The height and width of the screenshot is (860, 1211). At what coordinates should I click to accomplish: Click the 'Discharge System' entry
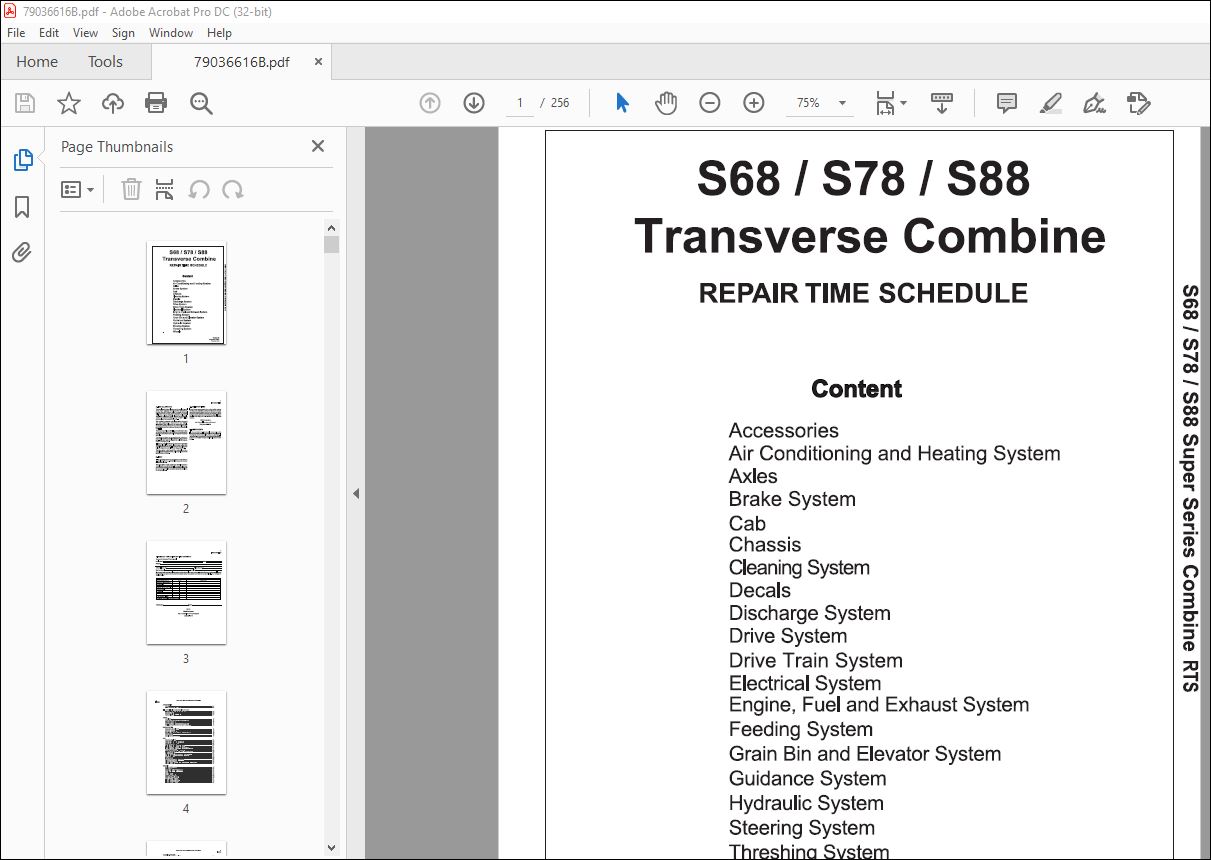pos(809,613)
